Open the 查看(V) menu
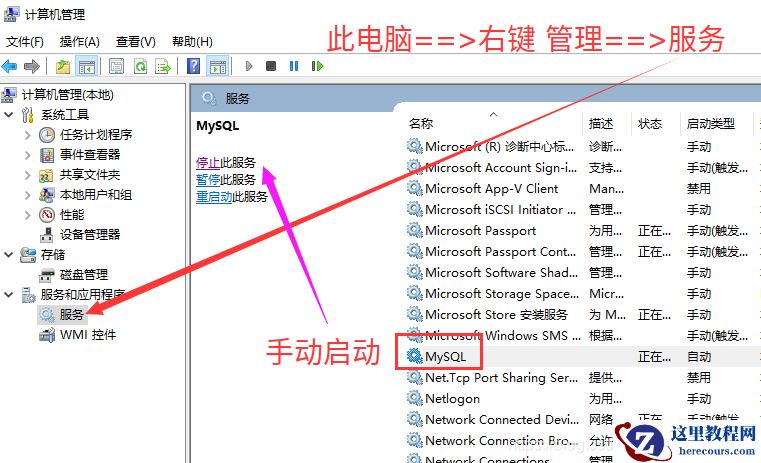Screen dimensions: 761x463 [x=136, y=42]
